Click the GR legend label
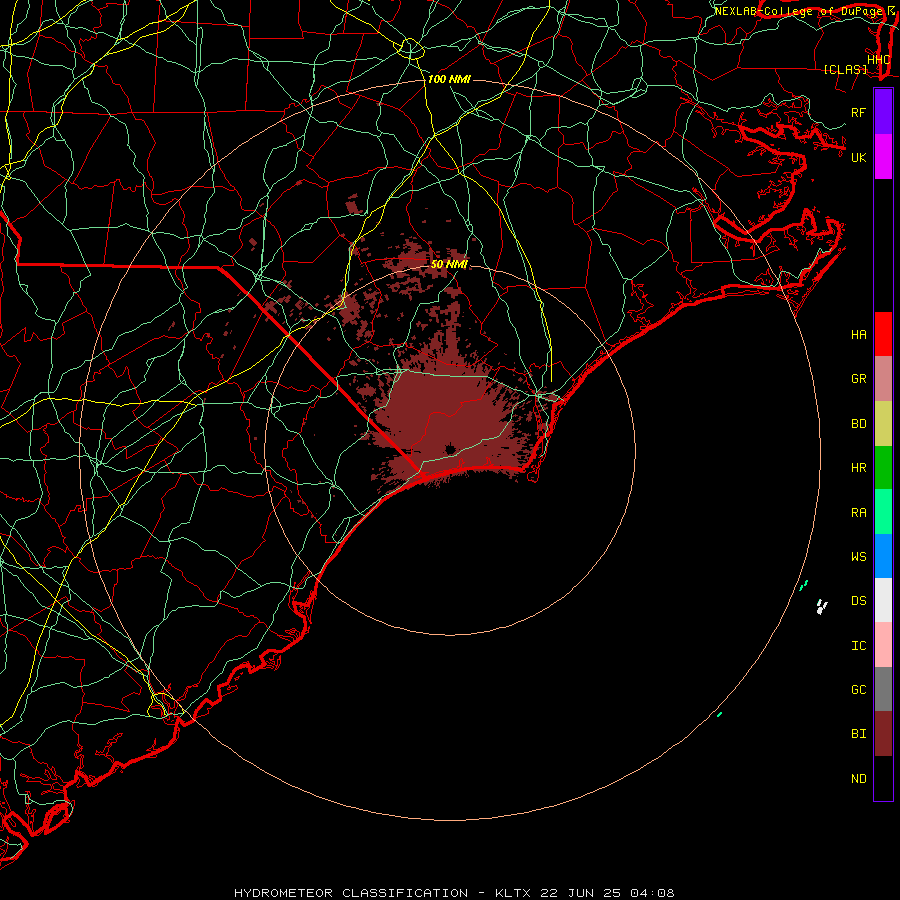The image size is (900, 900). click(x=858, y=379)
